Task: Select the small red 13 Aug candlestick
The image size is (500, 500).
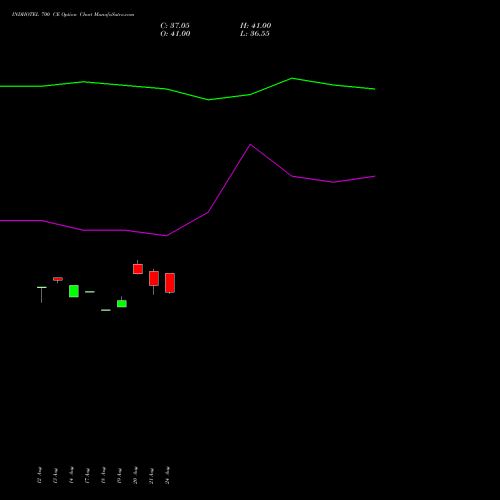Action: pos(58,279)
